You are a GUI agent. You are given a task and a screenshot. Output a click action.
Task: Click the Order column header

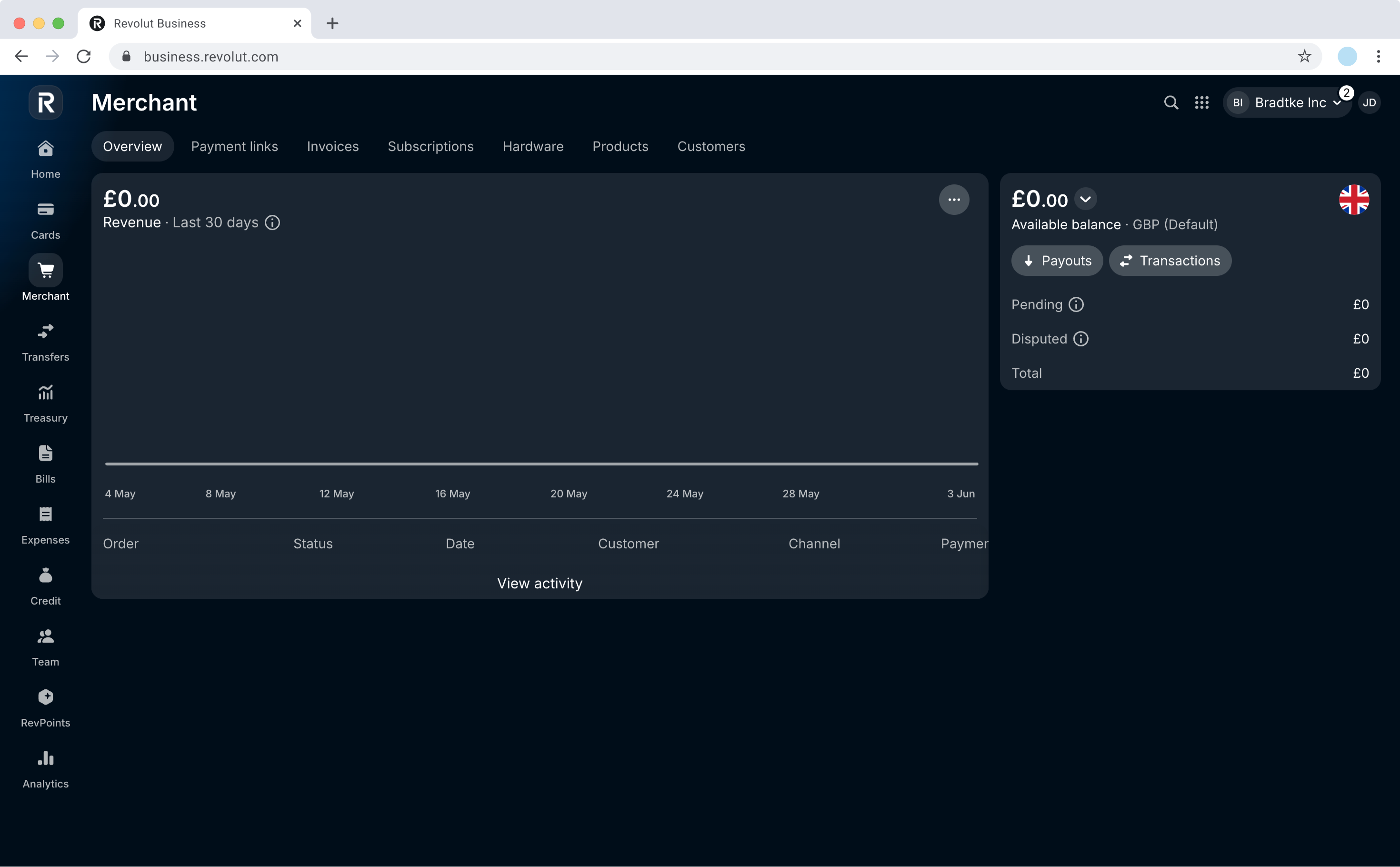(120, 544)
